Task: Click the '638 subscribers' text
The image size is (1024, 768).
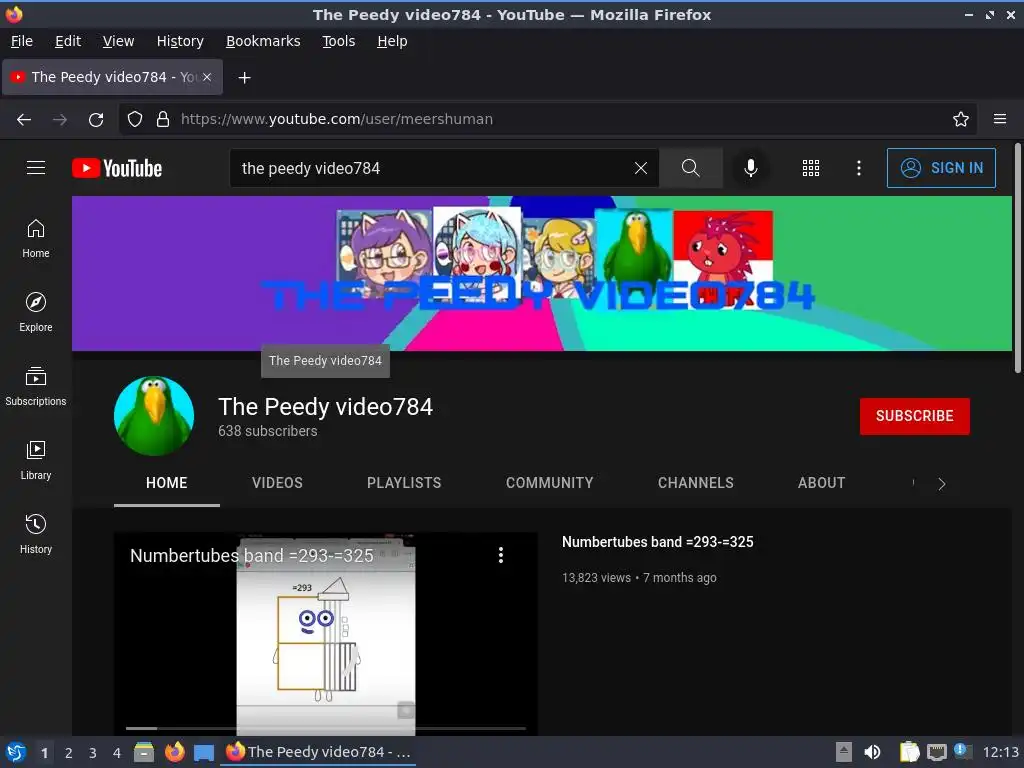Action: [268, 431]
